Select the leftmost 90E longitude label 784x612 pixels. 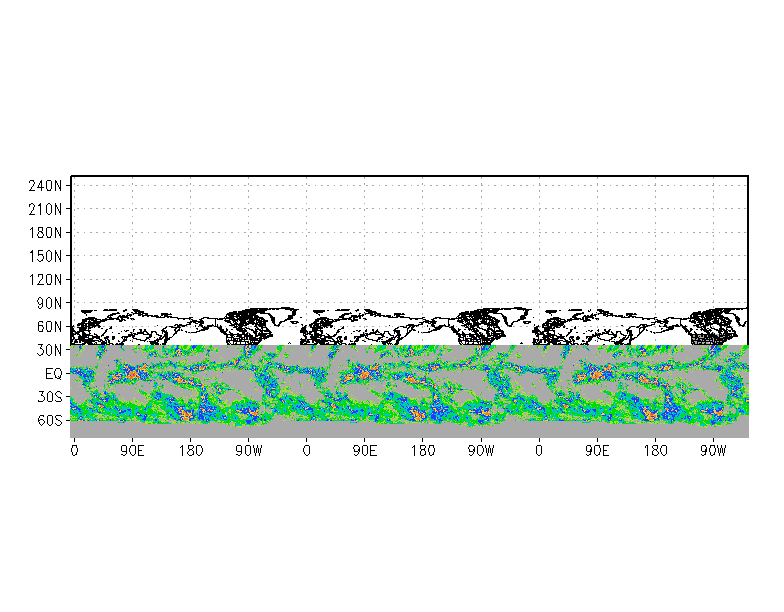[132, 451]
